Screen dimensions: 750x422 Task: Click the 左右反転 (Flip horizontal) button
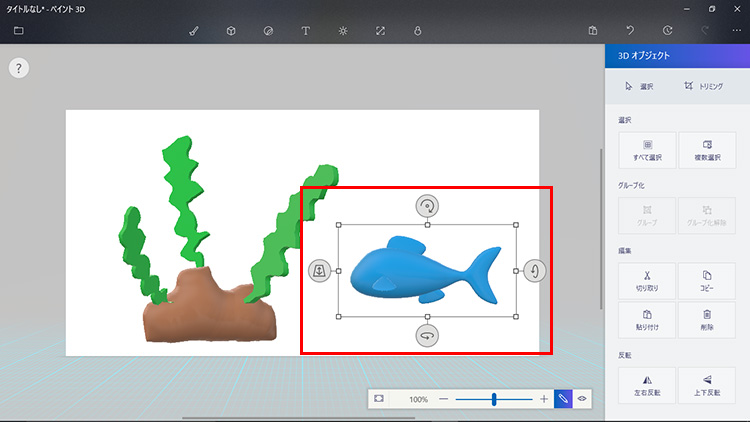tap(647, 385)
